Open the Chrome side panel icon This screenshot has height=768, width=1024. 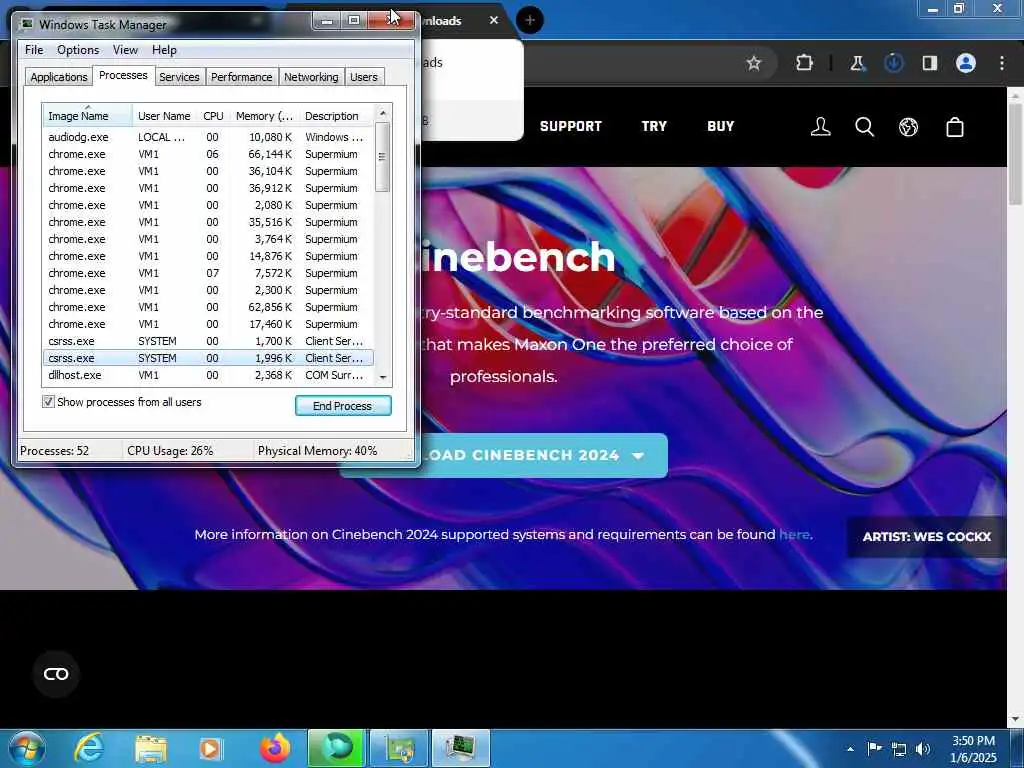[929, 63]
